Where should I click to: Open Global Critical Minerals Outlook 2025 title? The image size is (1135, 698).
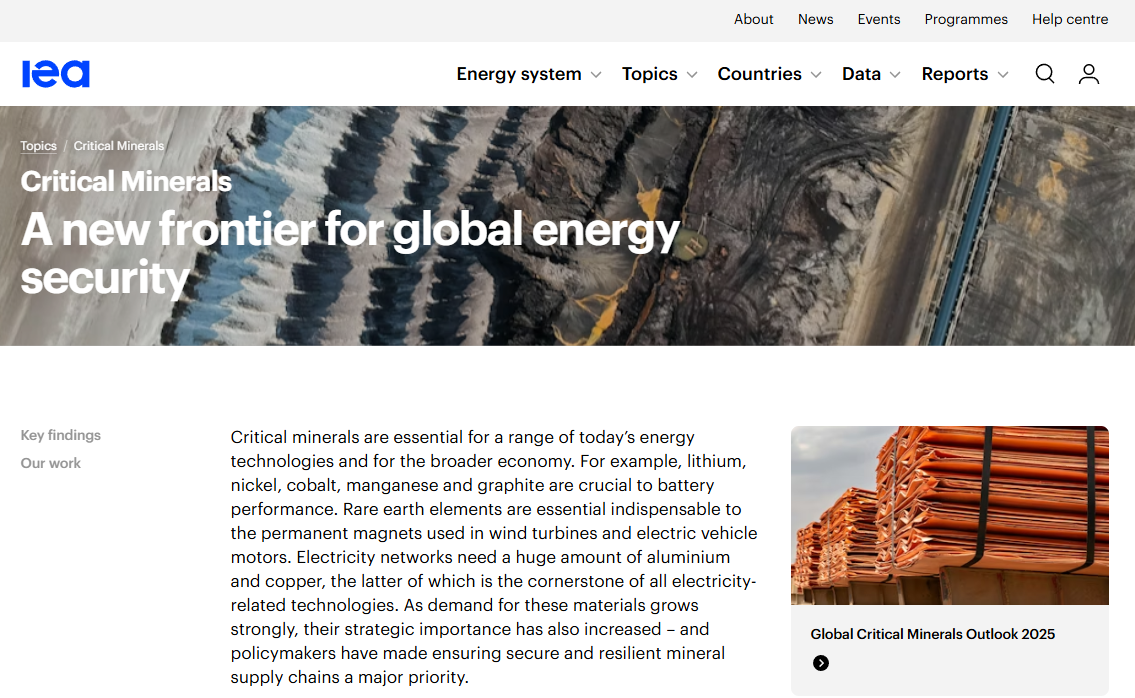932,634
